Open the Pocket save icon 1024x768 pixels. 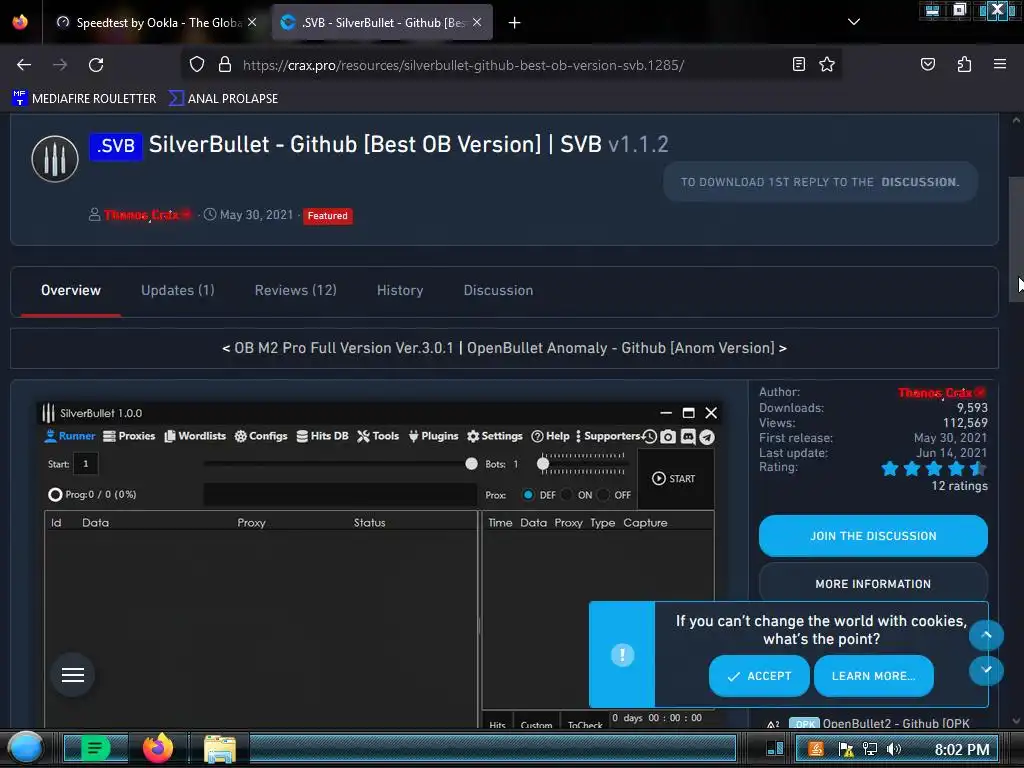(x=927, y=64)
